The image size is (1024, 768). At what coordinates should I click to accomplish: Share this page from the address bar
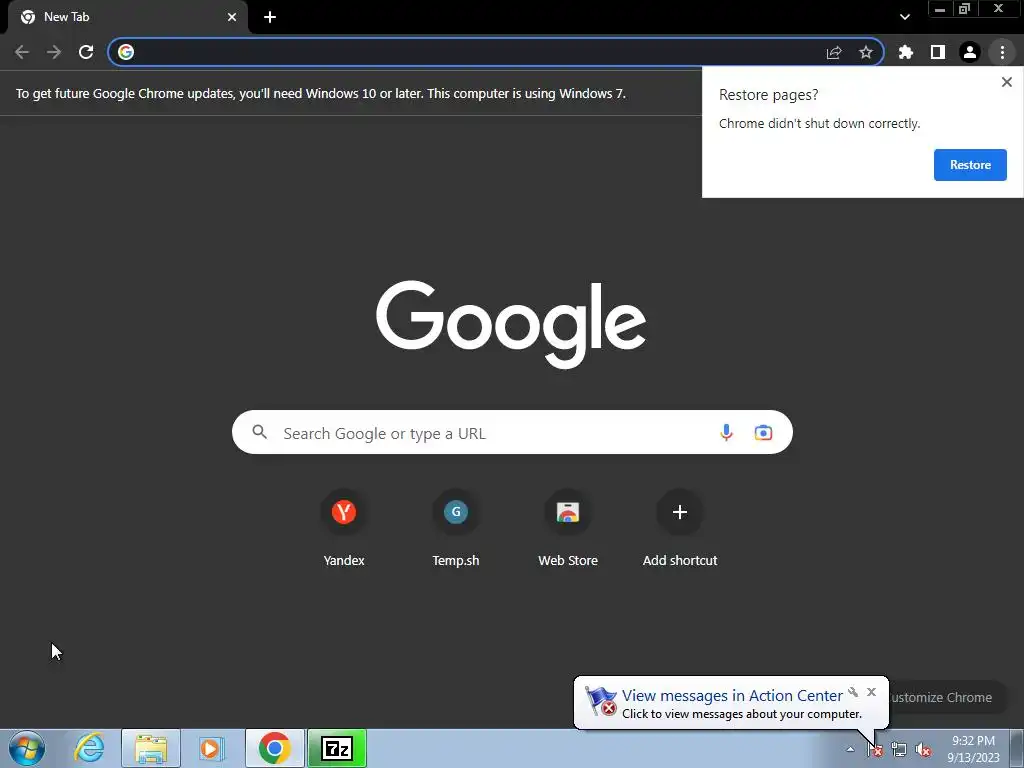tap(834, 52)
